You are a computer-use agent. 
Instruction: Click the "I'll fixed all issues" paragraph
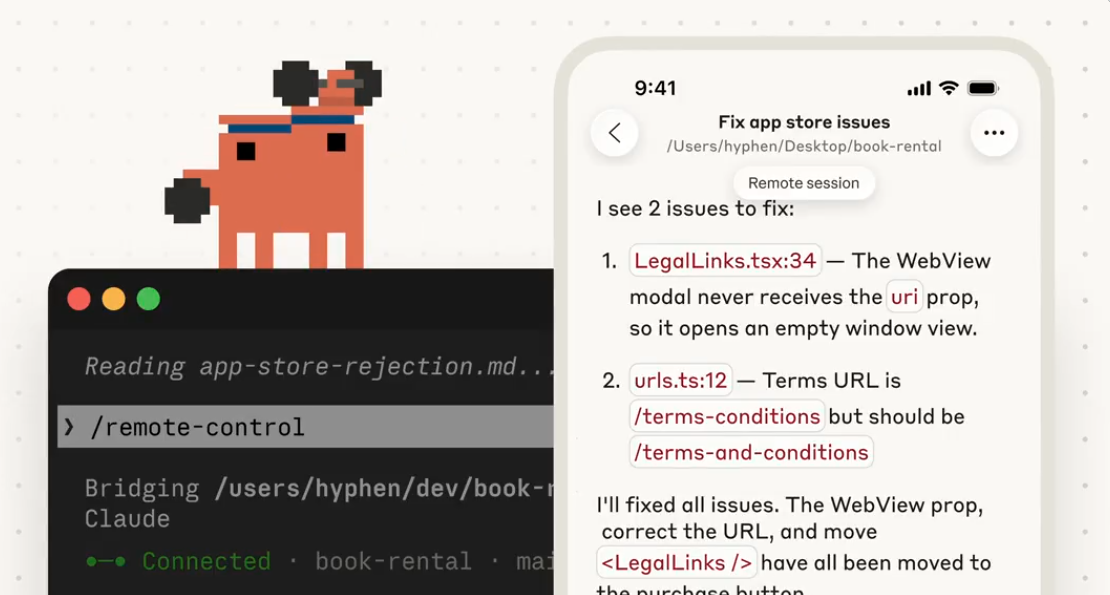793,545
